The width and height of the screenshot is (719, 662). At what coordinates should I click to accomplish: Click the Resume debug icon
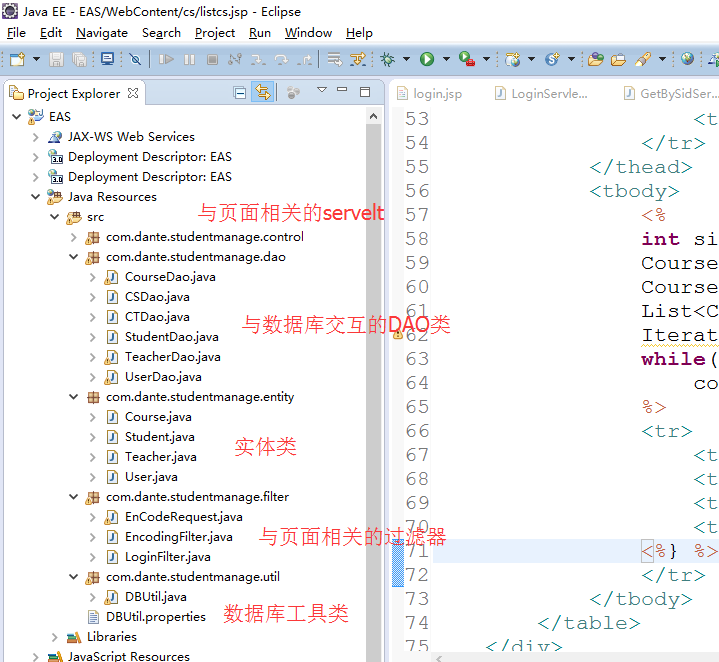pos(166,59)
